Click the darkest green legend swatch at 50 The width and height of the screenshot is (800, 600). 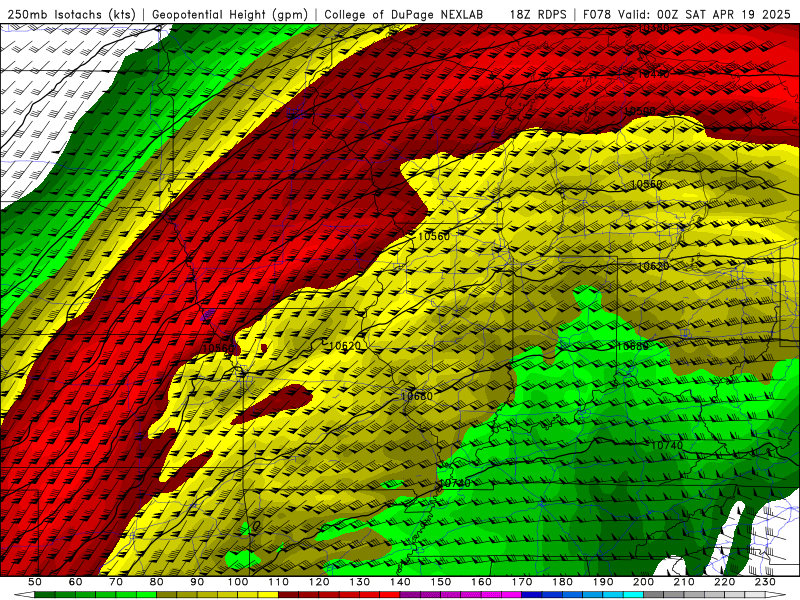[x=45, y=595]
